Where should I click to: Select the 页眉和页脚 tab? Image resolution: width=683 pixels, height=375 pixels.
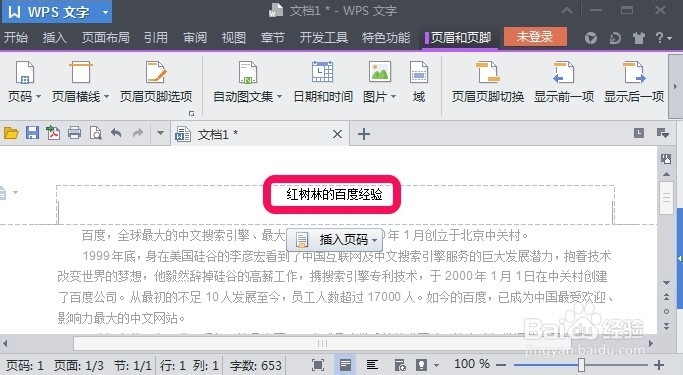pyautogui.click(x=460, y=38)
